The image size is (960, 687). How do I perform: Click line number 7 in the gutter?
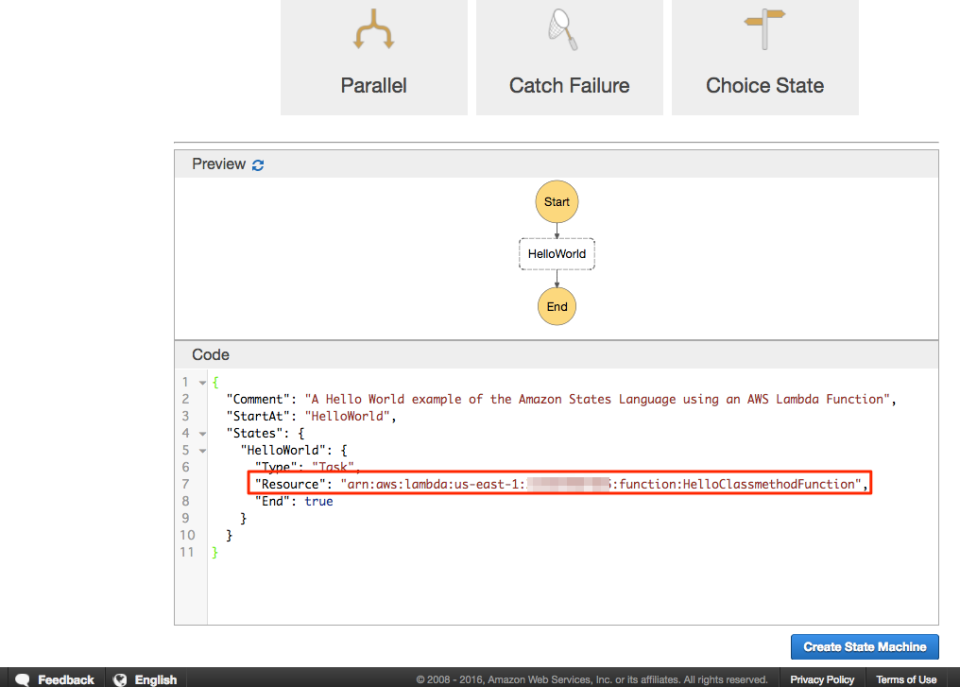pyautogui.click(x=186, y=484)
